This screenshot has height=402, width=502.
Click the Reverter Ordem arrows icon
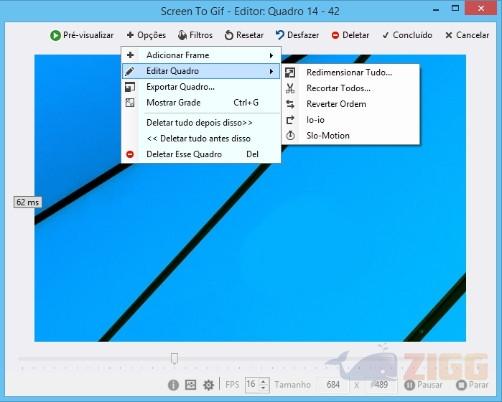pos(290,104)
